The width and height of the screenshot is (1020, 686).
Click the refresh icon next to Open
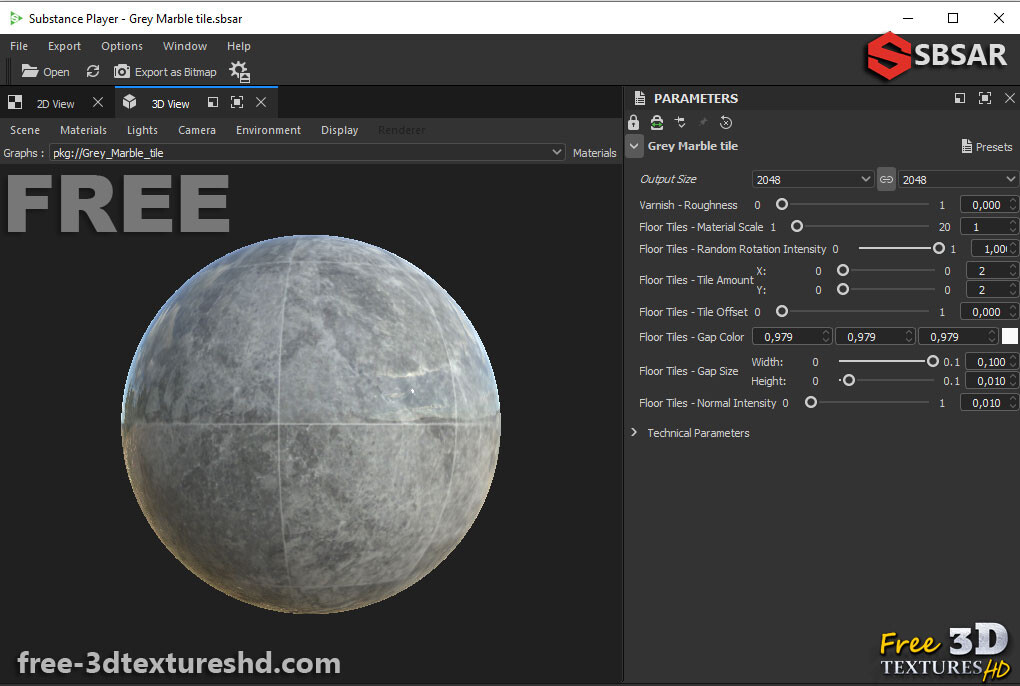[92, 71]
